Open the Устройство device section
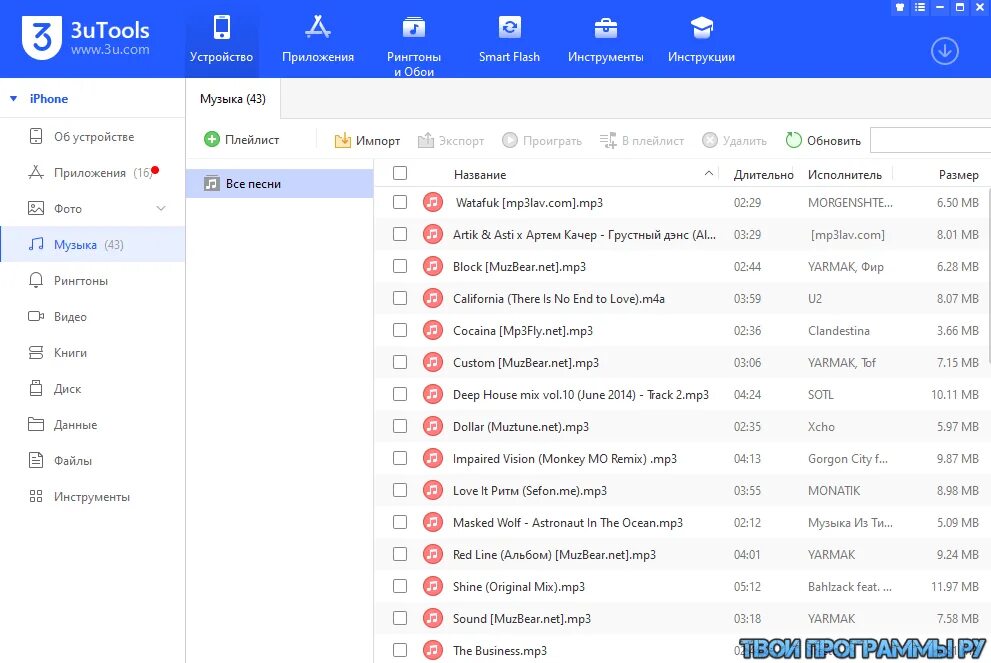991x663 pixels. [221, 39]
